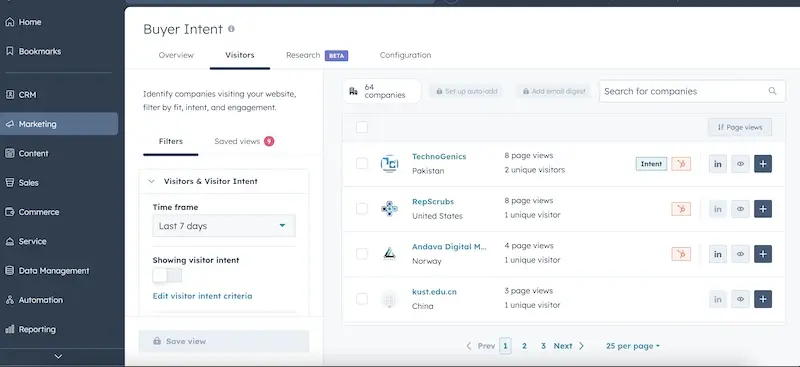The width and height of the screenshot is (800, 367).
Task: Add kust.edu.cn with the plus button
Action: point(763,299)
